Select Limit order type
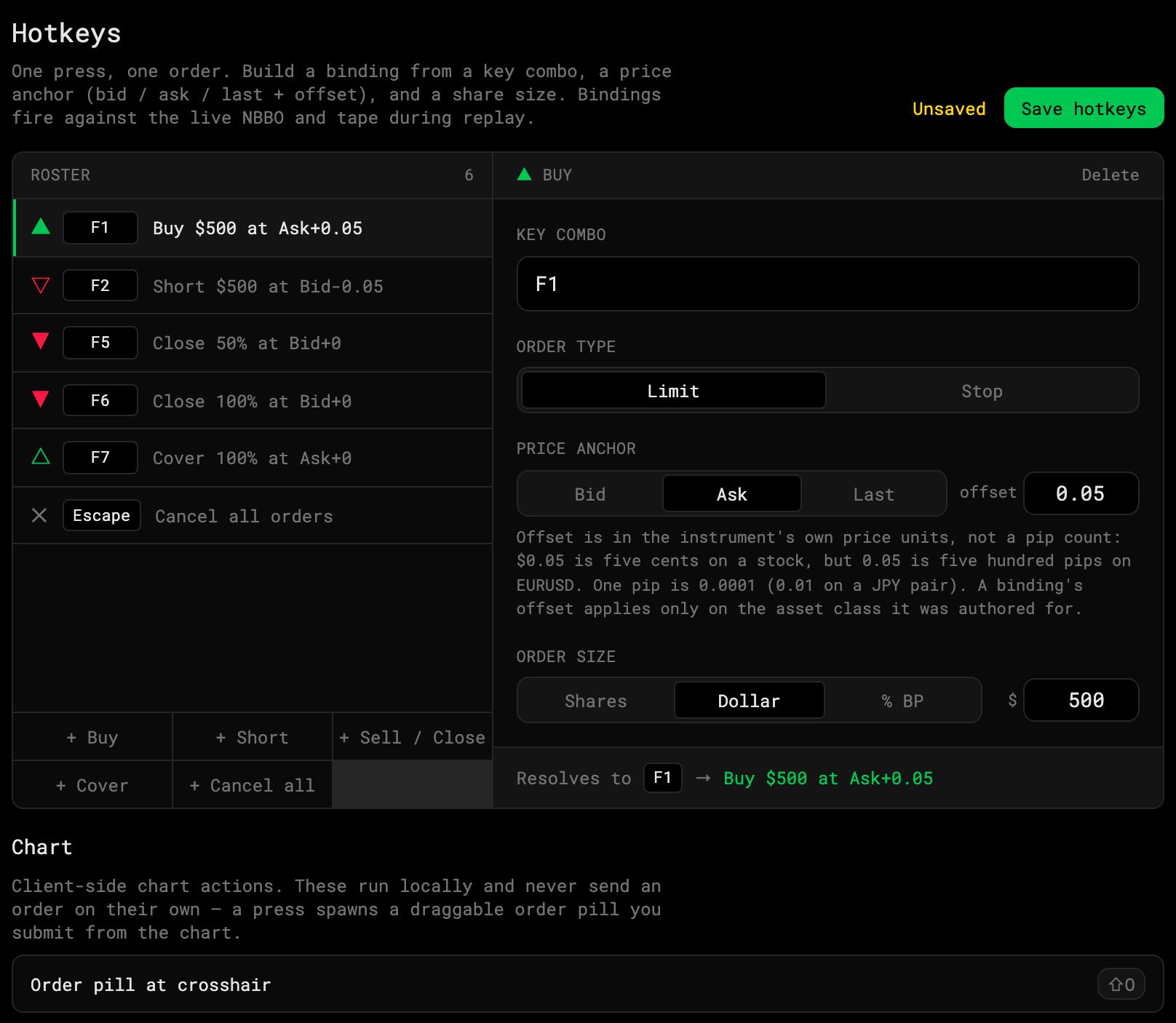The width and height of the screenshot is (1176, 1023). pos(674,391)
